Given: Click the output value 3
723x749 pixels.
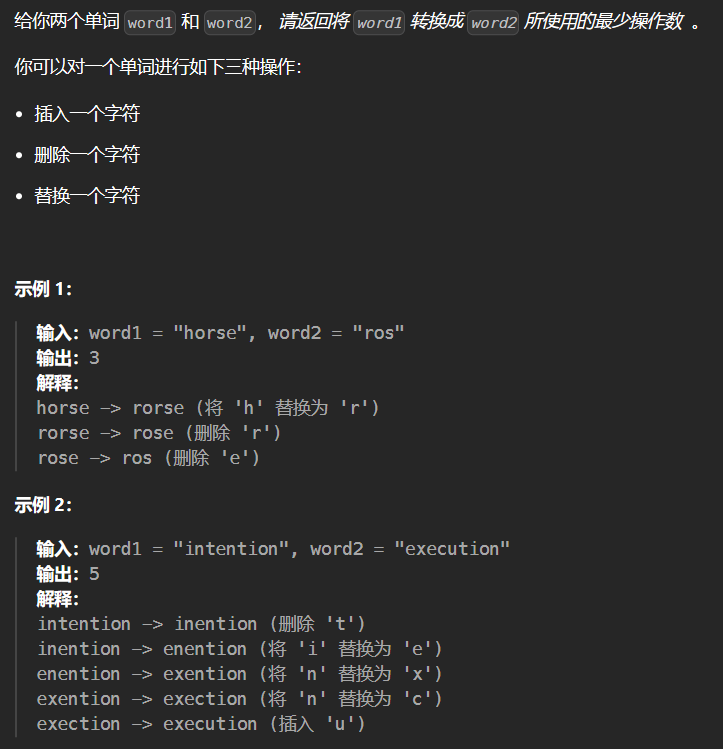Looking at the screenshot, I should 95,358.
